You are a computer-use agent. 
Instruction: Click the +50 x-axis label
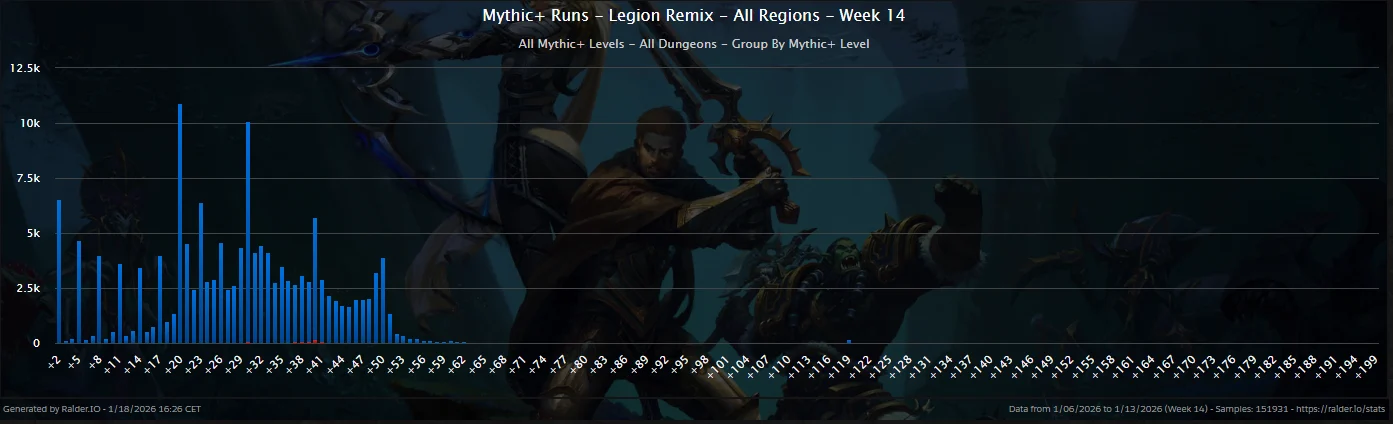click(x=374, y=362)
